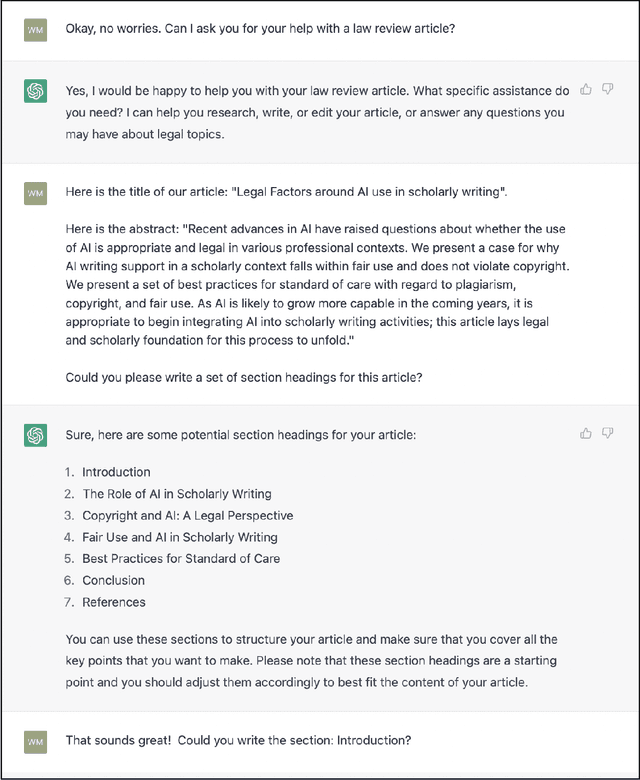The height and width of the screenshot is (780, 640).
Task: Select "Best Practices for Standard of Care" item
Action: 181,559
